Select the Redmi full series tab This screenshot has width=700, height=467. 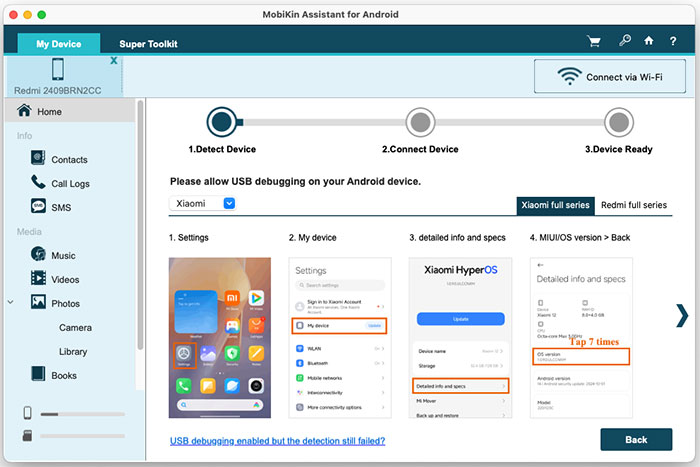tap(633, 205)
